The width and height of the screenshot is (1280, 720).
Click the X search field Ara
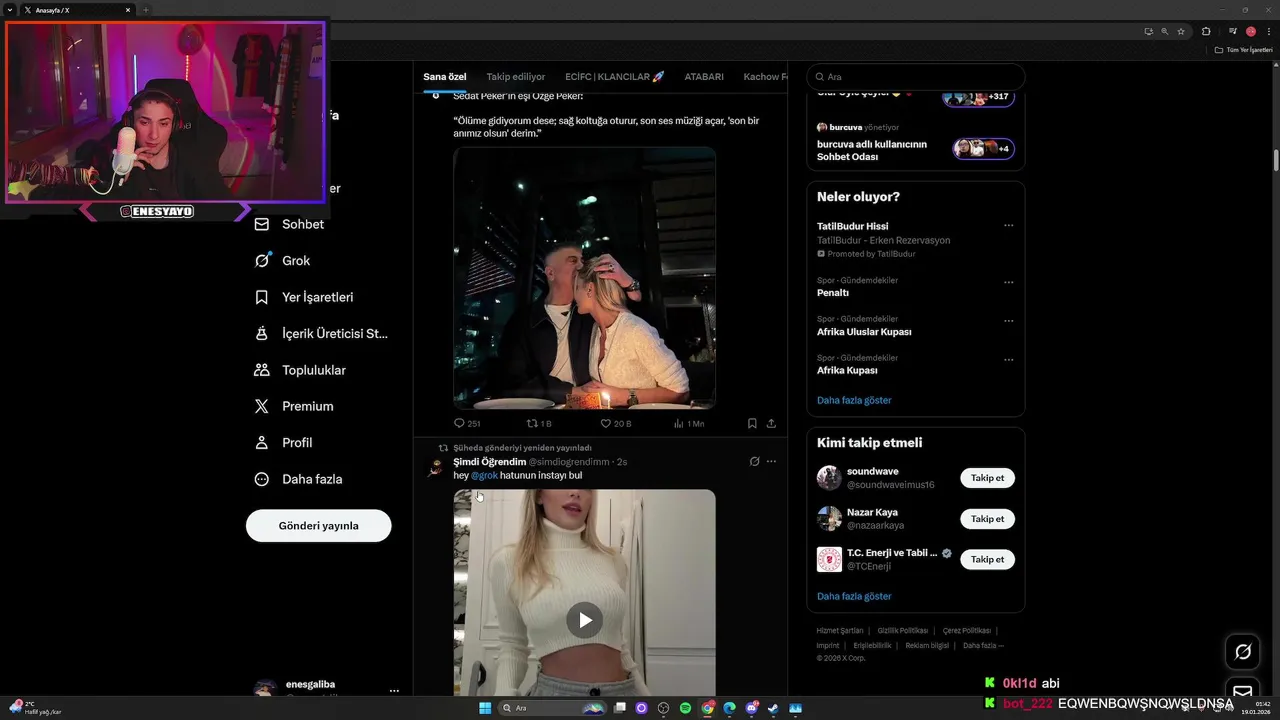tap(915, 77)
